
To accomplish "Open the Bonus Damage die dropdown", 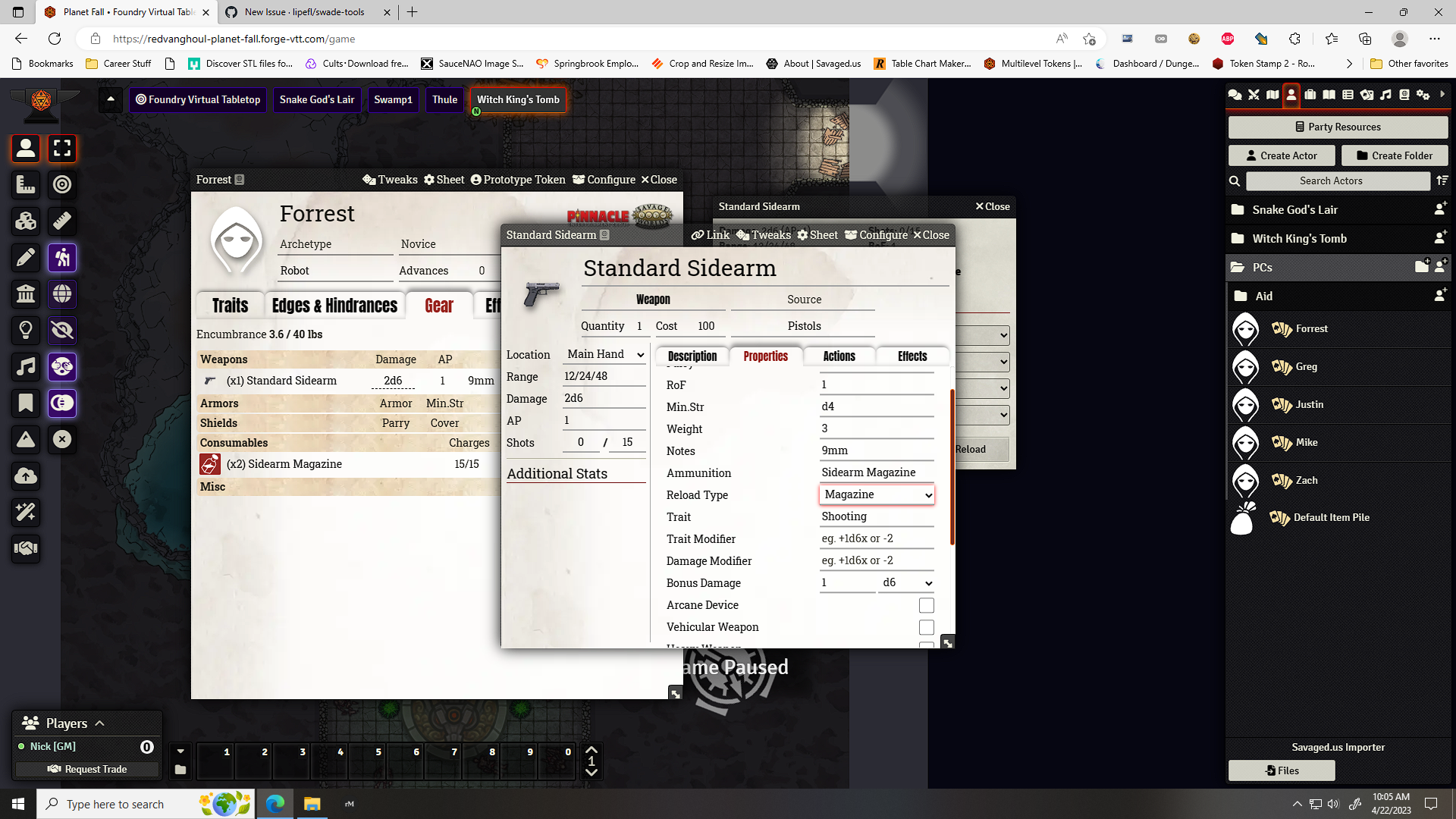I will 907,582.
